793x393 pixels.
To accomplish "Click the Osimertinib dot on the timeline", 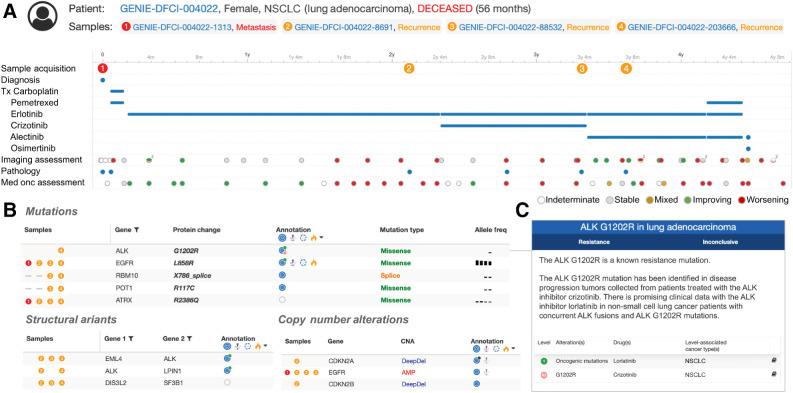I will (x=748, y=149).
